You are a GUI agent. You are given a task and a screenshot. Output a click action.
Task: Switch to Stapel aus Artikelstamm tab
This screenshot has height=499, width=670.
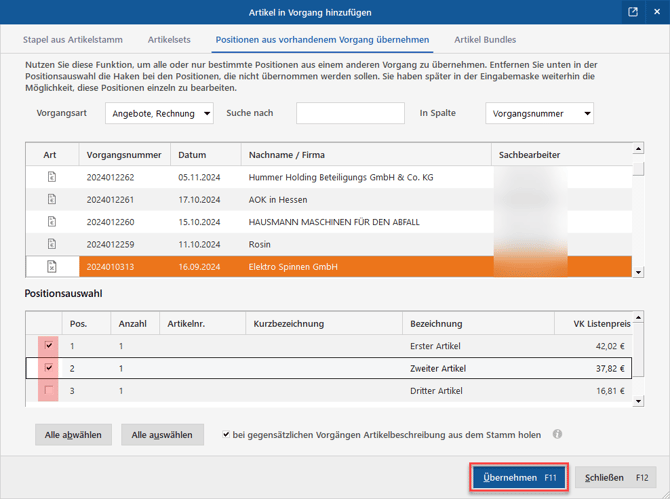point(73,40)
